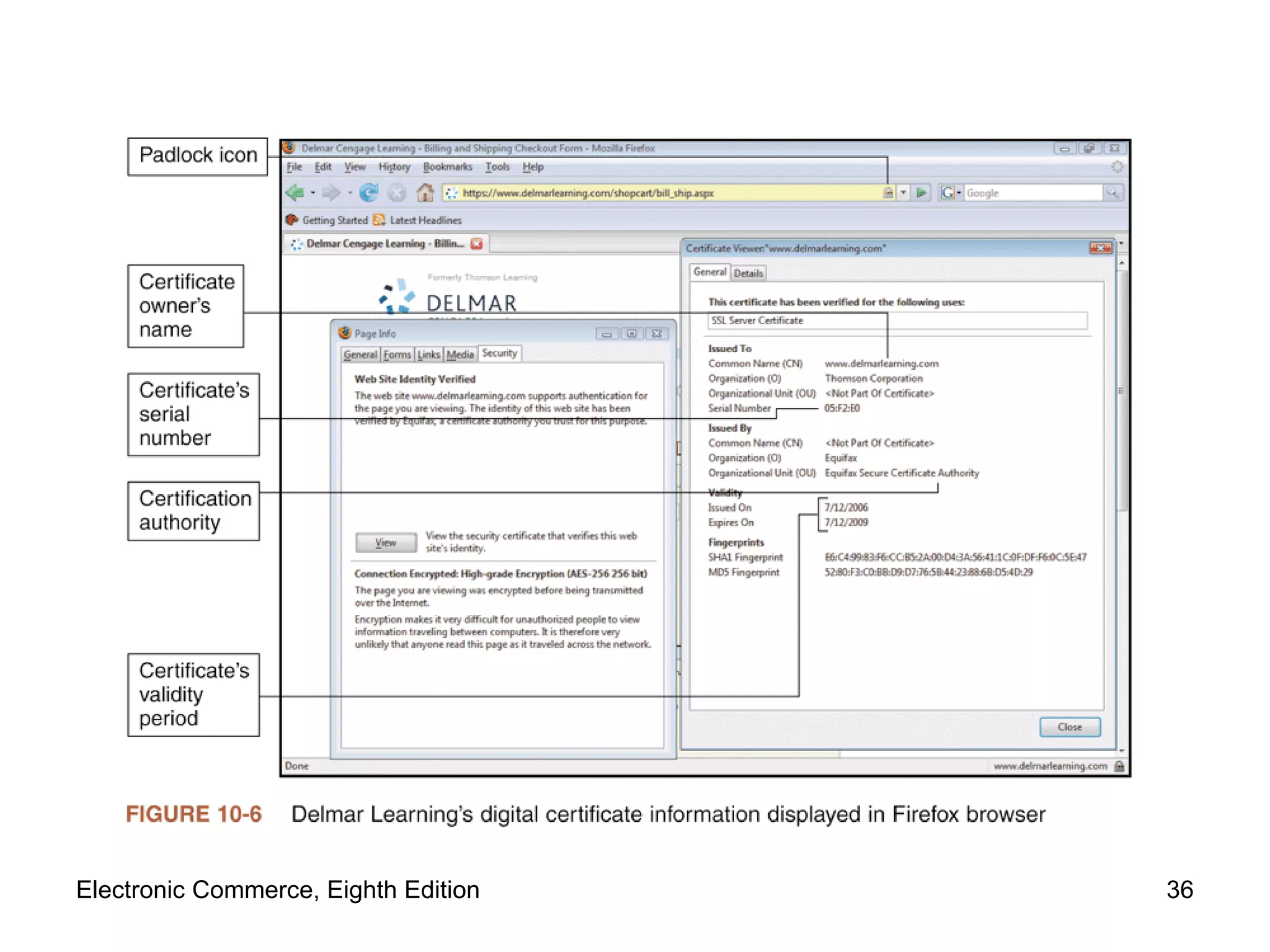This screenshot has height=952, width=1270.
Task: Click the Forward navigation arrow
Action: coord(331,193)
